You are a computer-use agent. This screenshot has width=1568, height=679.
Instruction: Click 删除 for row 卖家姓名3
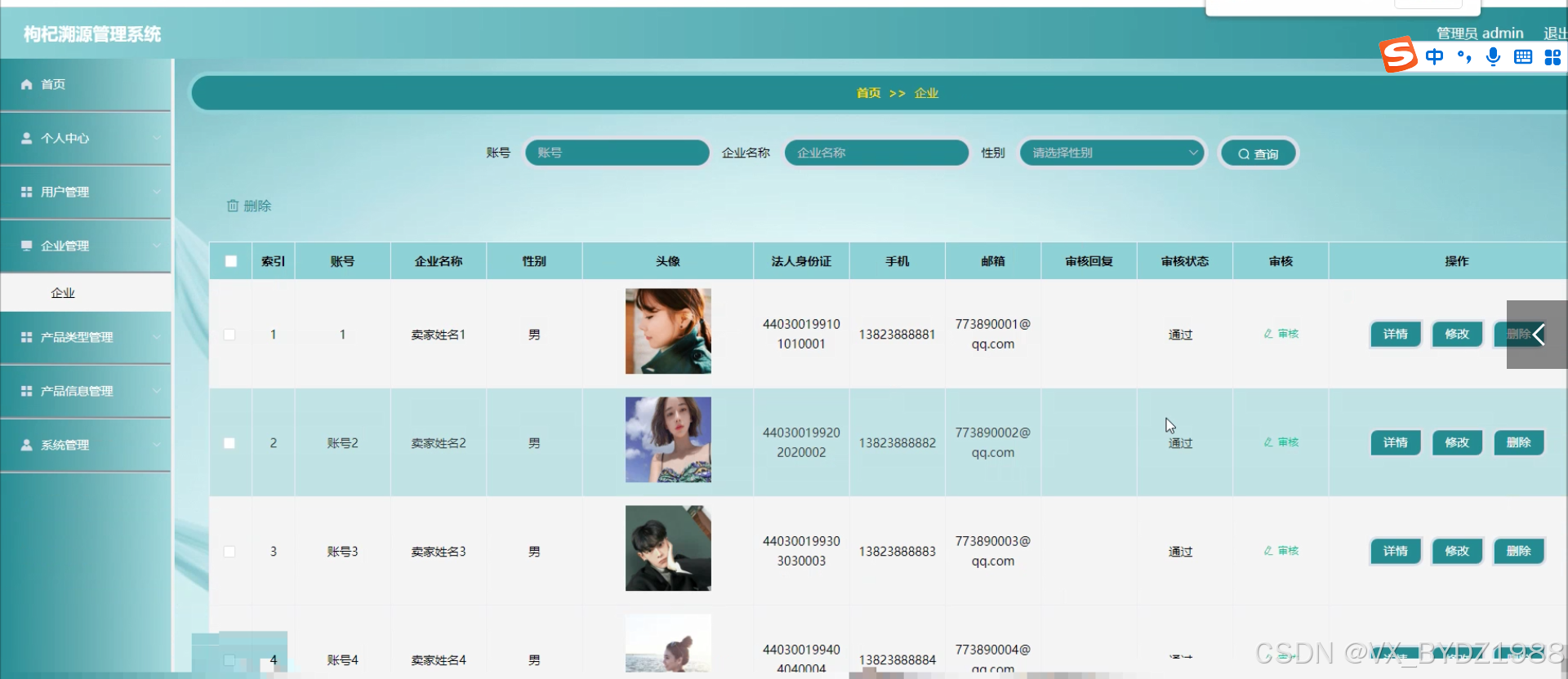[1519, 551]
